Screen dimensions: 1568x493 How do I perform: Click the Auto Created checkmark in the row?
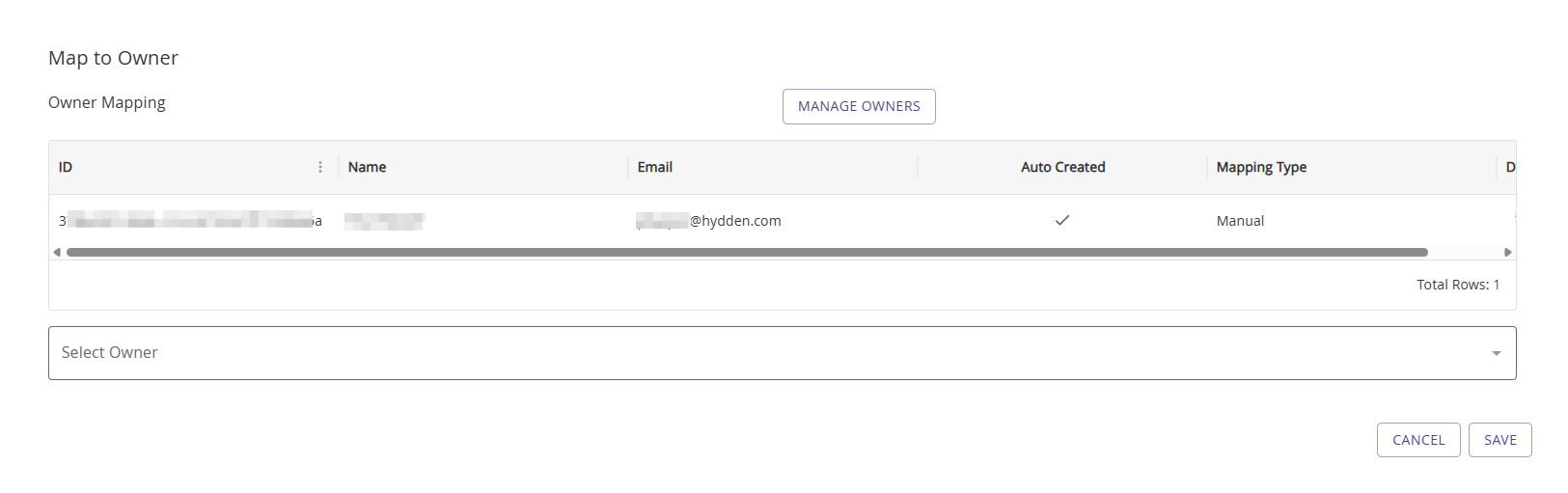[1062, 221]
